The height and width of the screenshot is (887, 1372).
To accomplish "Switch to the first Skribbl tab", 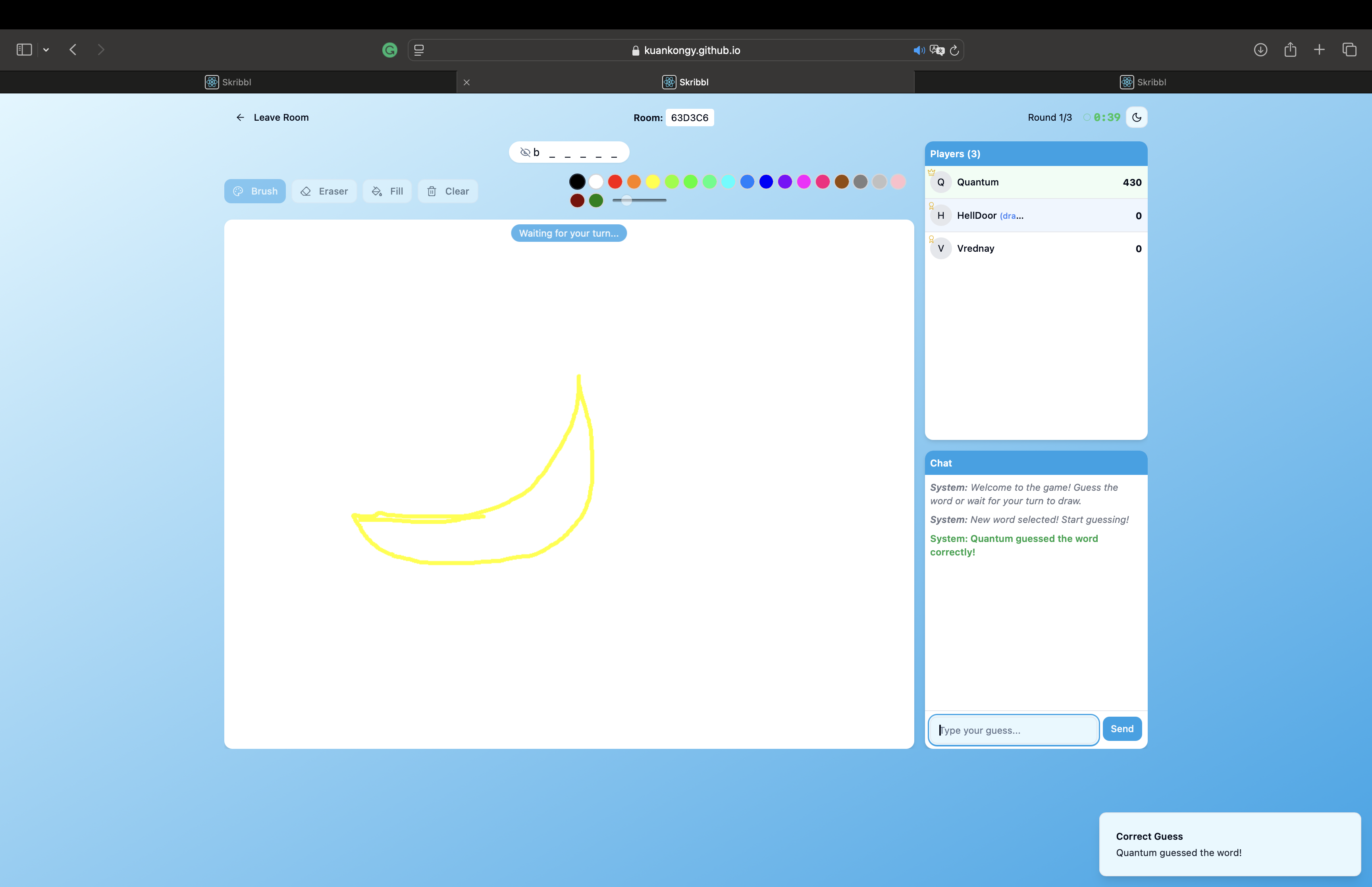I will pyautogui.click(x=229, y=82).
